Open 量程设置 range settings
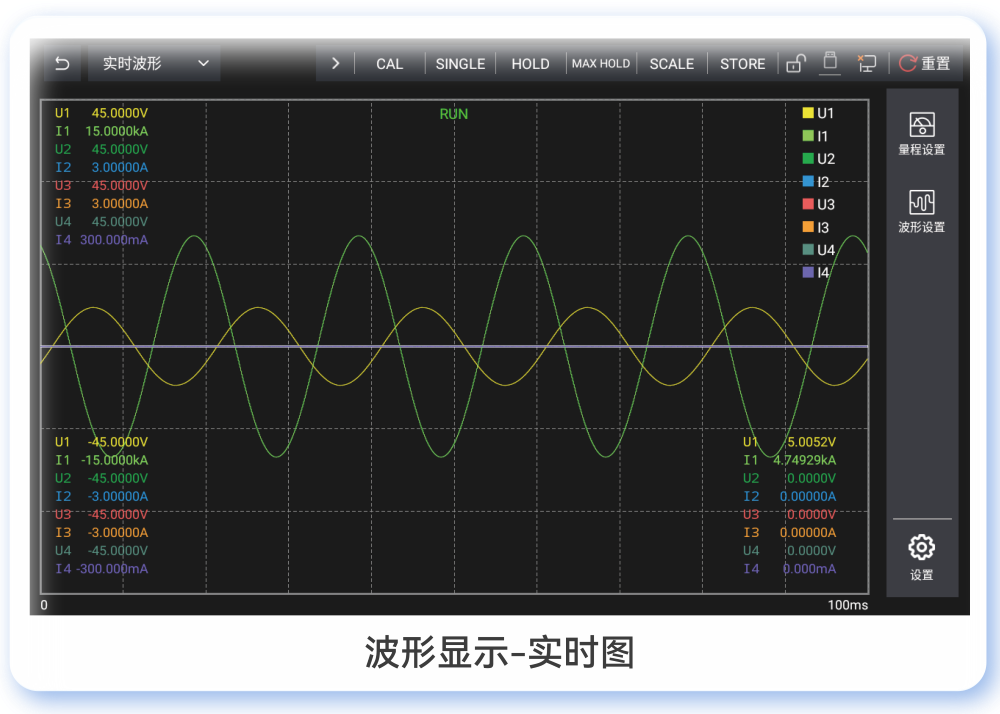 pyautogui.click(x=921, y=134)
